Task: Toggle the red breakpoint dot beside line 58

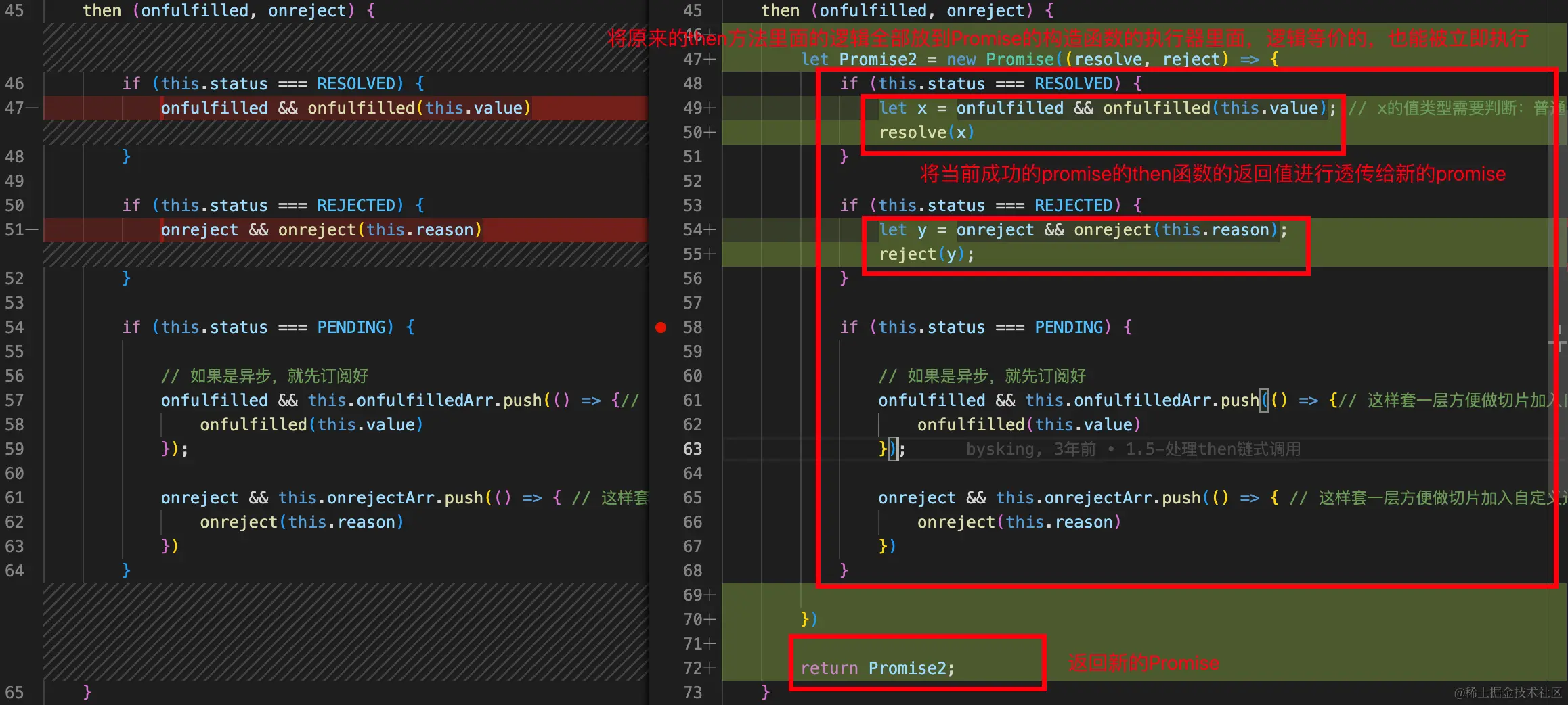Action: (x=661, y=327)
